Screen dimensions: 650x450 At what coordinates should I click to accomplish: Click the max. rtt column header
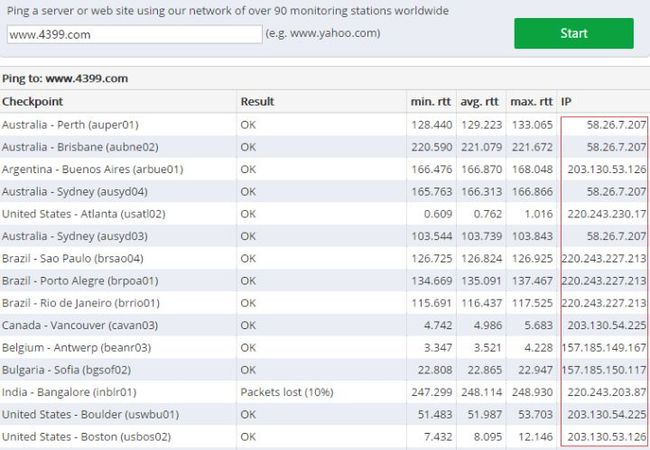[531, 102]
